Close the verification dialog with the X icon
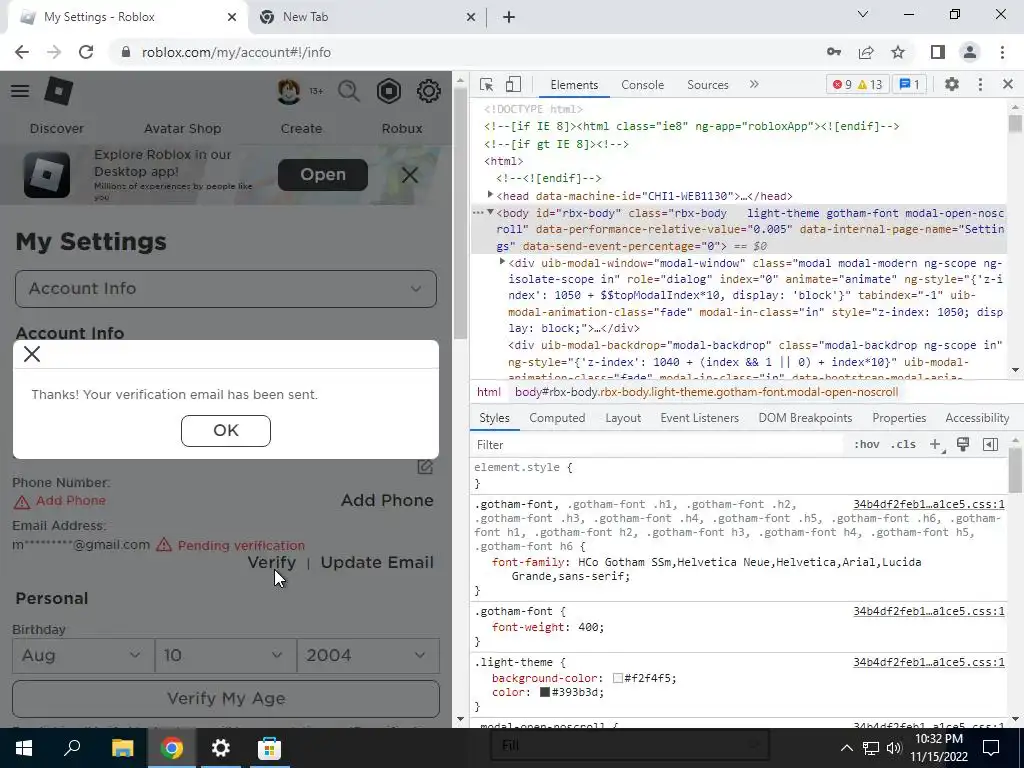This screenshot has width=1024, height=768. 31,354
